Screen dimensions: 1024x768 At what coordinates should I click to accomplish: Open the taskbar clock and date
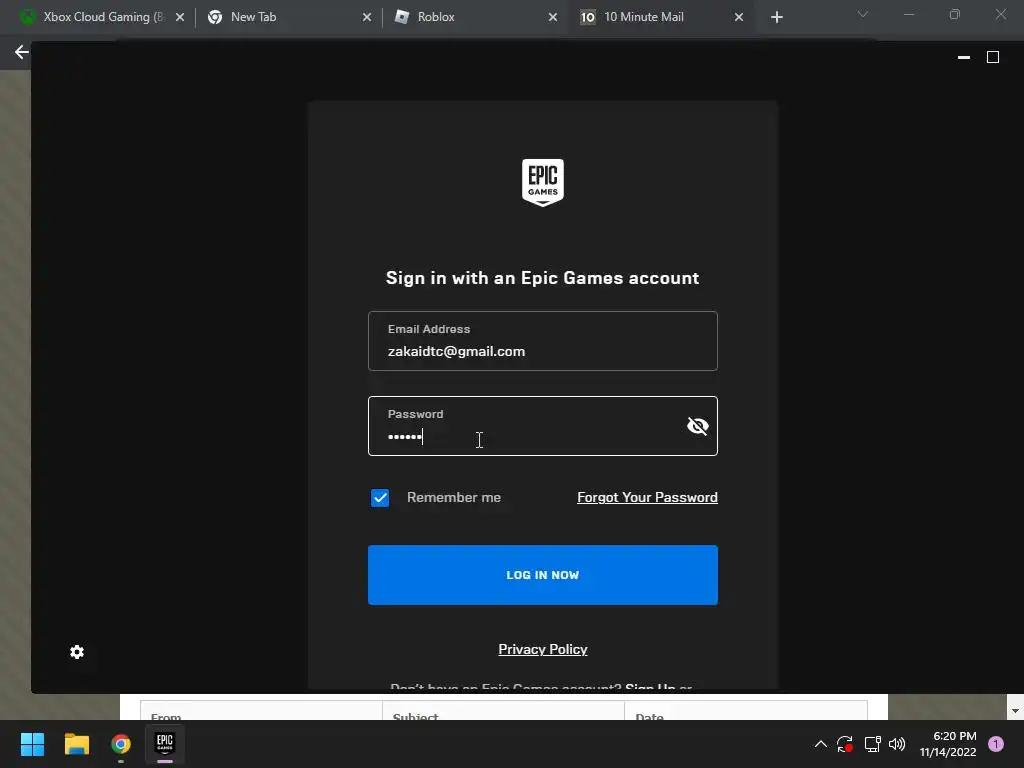948,744
